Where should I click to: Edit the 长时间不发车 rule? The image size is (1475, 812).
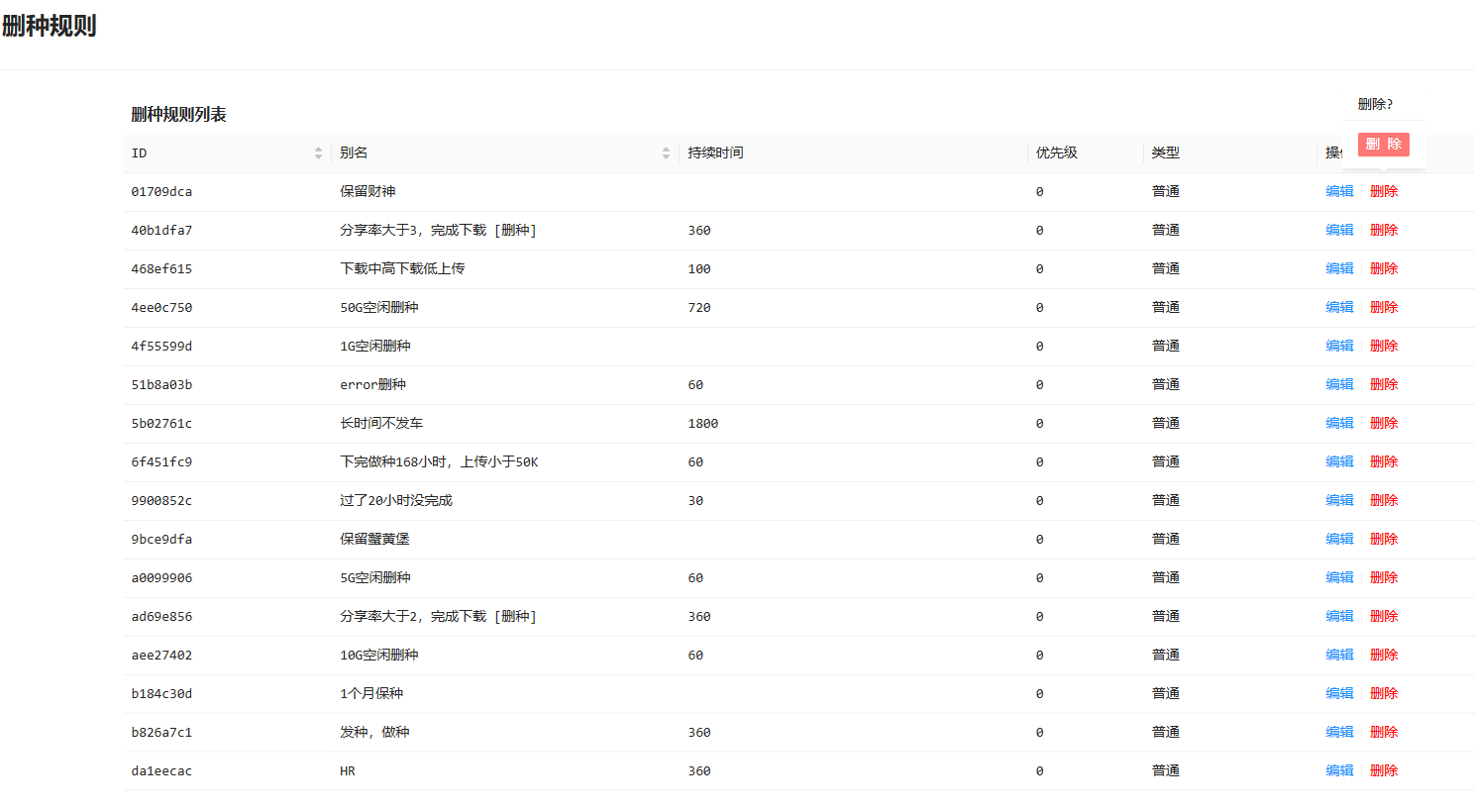coord(1339,424)
